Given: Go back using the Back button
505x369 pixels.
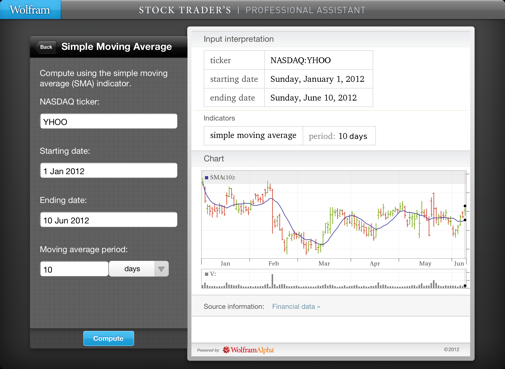Looking at the screenshot, I should [45, 47].
